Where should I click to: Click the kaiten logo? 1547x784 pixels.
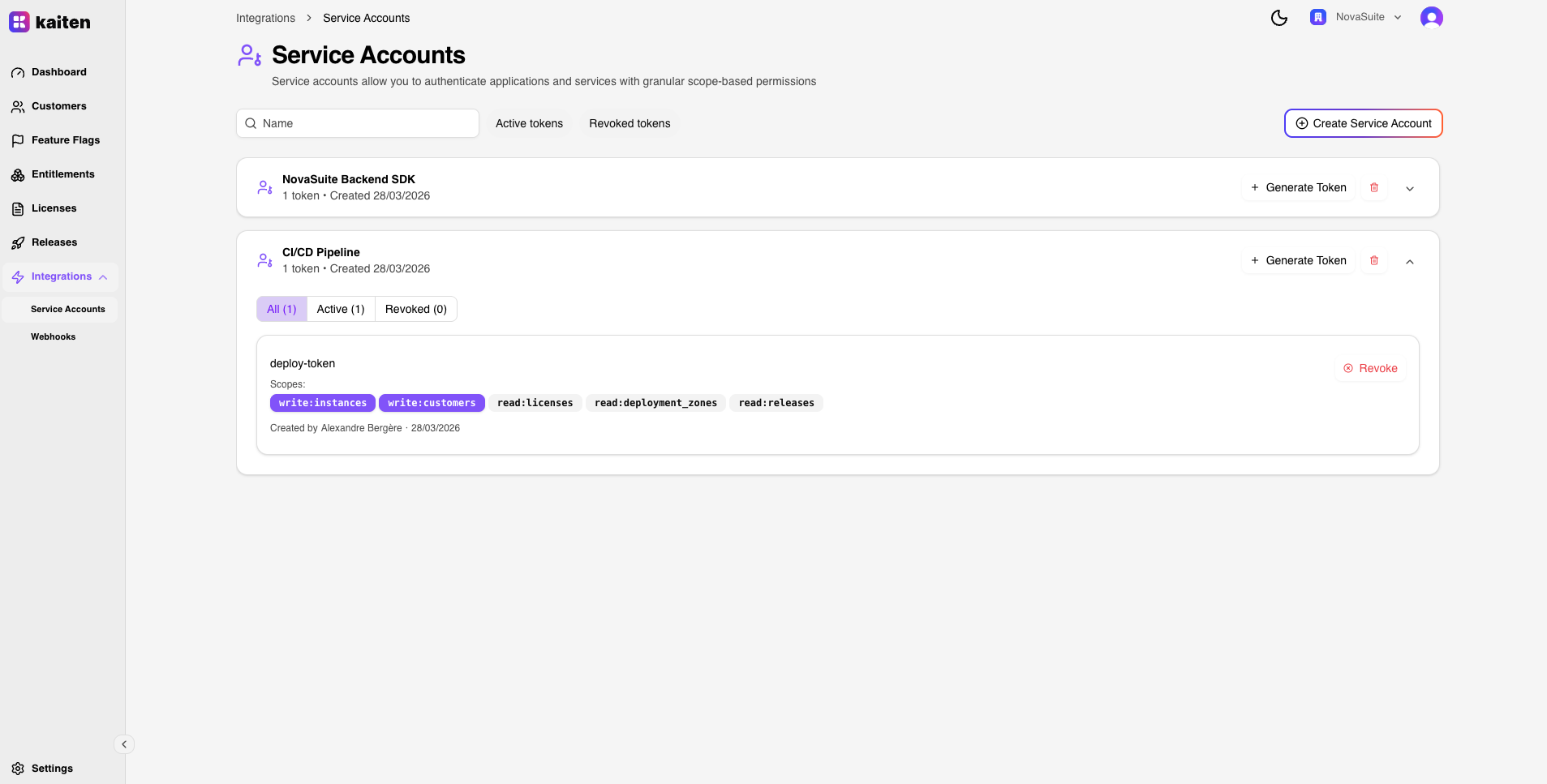point(49,22)
